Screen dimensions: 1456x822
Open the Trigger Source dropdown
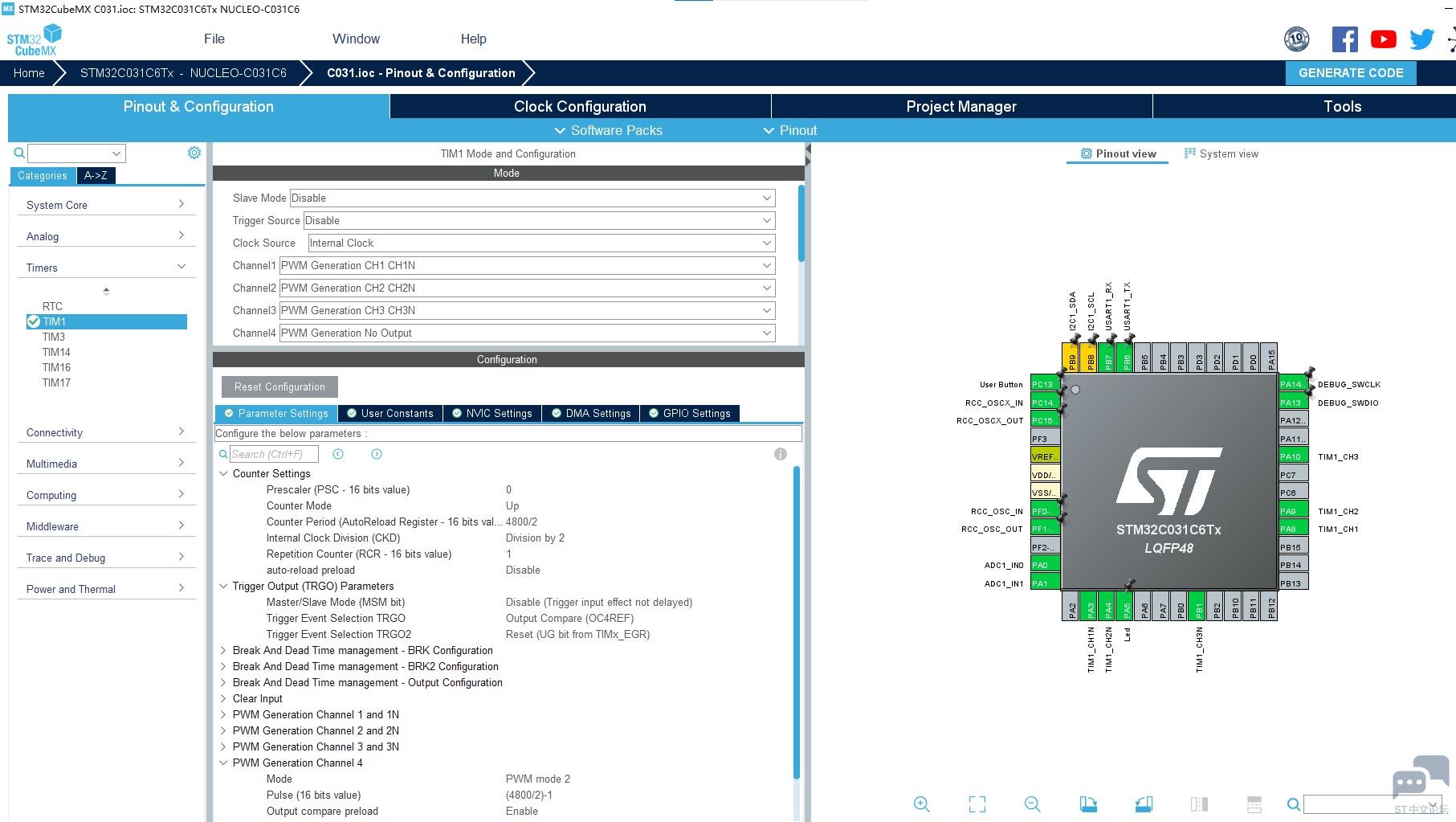(539, 220)
